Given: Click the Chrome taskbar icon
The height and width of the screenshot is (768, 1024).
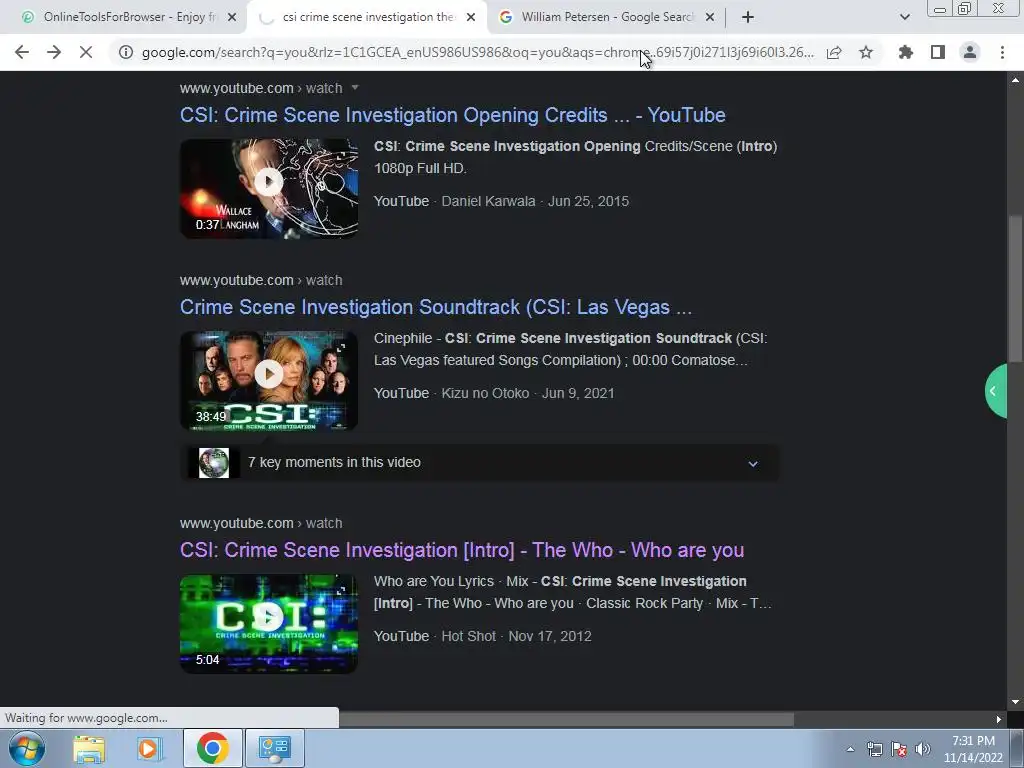Looking at the screenshot, I should pyautogui.click(x=212, y=748).
